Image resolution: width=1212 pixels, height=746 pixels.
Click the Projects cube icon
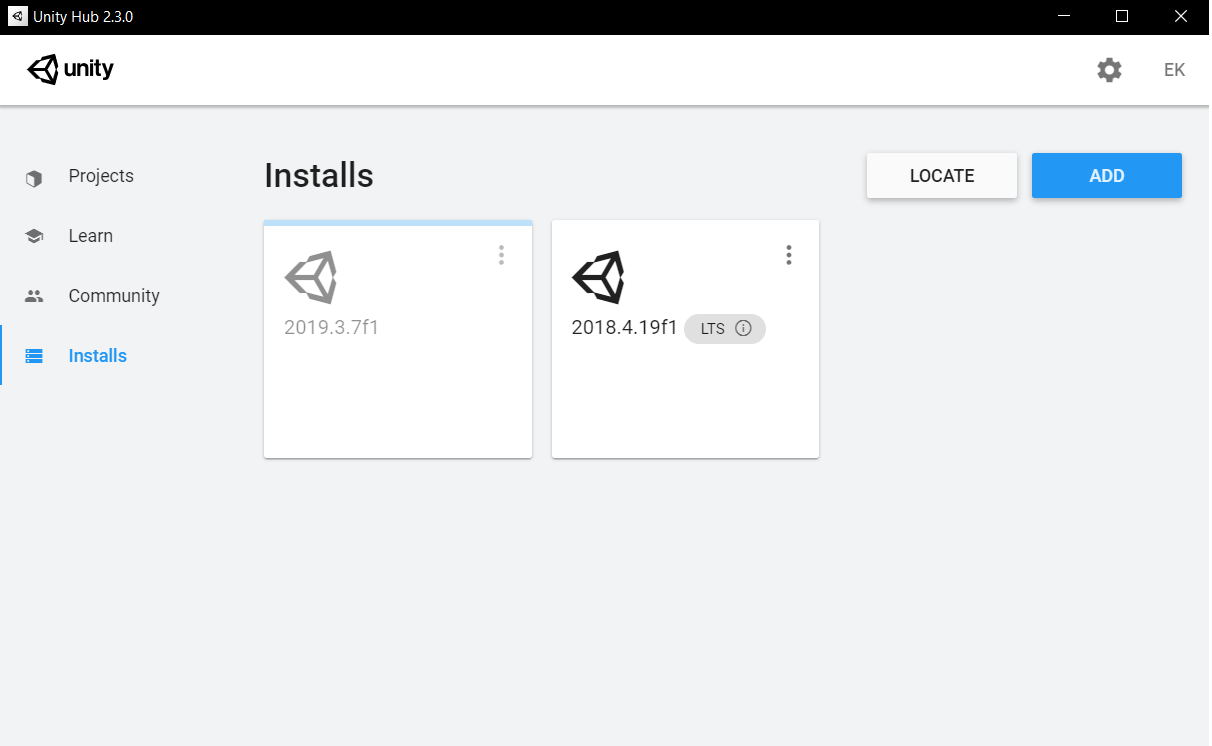coord(34,178)
